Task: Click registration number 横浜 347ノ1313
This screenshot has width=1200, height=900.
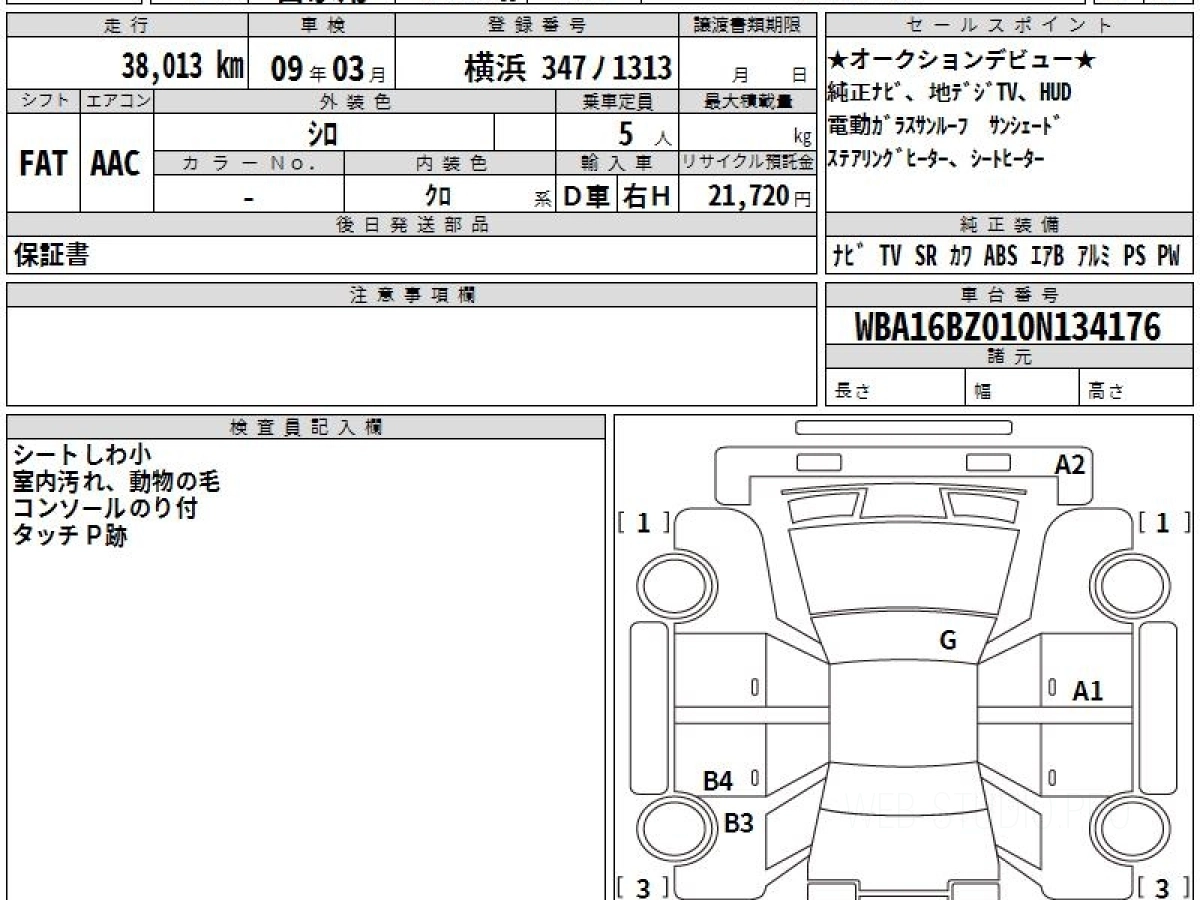Action: 567,68
